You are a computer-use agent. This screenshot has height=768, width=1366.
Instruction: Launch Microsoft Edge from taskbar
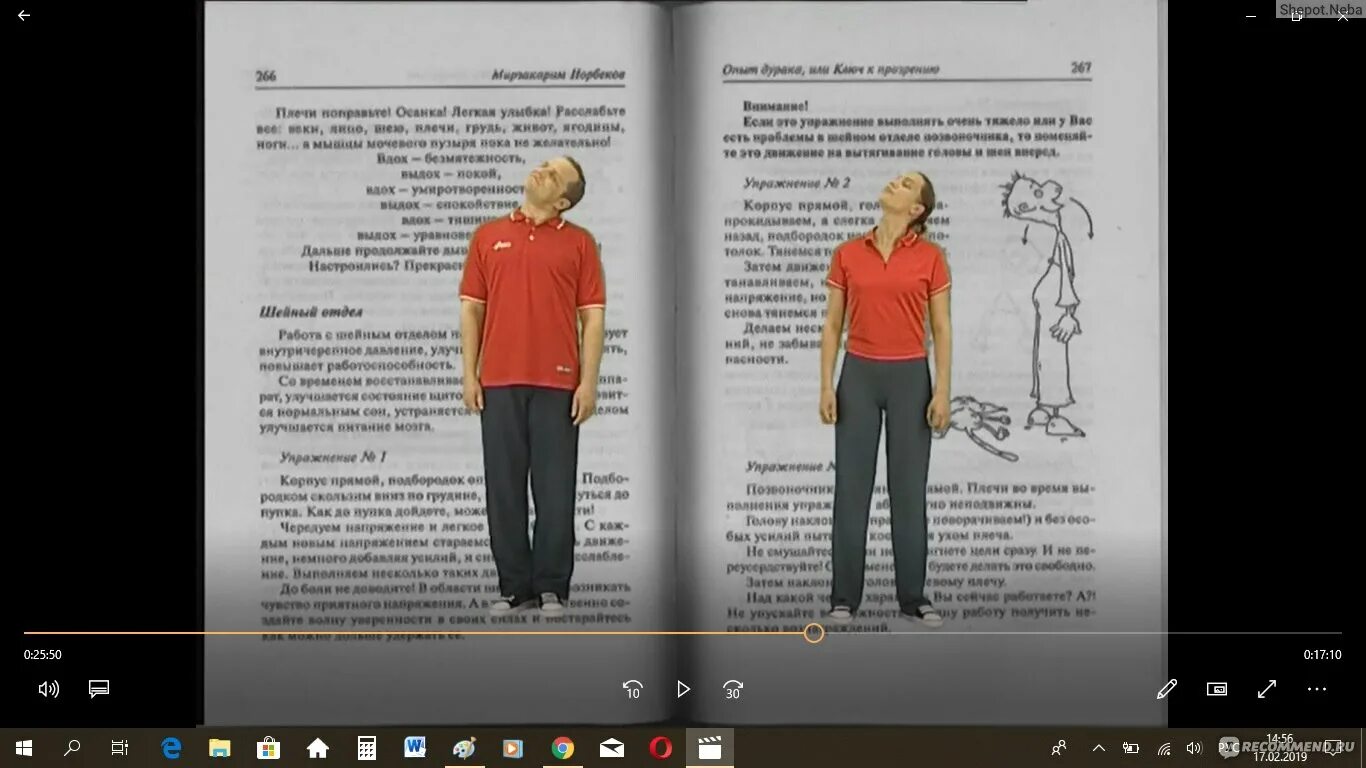coord(171,748)
